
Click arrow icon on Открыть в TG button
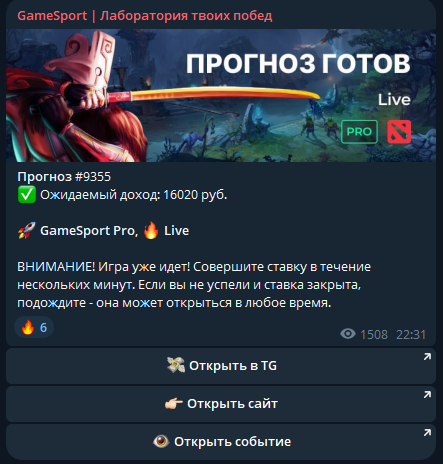427,357
